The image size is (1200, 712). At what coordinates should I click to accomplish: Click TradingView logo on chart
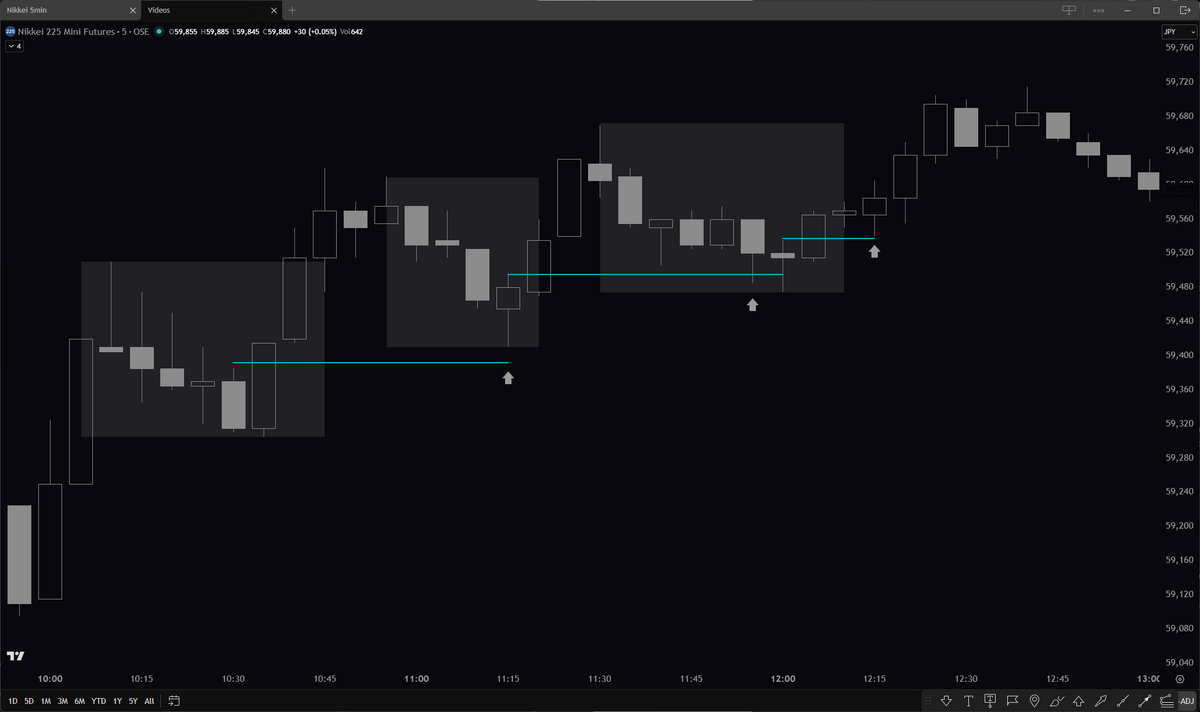pos(16,656)
